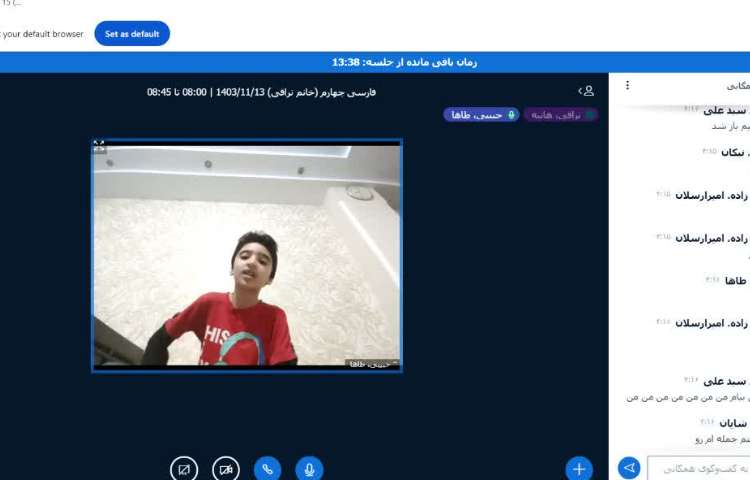This screenshot has width=750, height=480.
Task: Click the phone icon to leave audio
Action: 268,469
